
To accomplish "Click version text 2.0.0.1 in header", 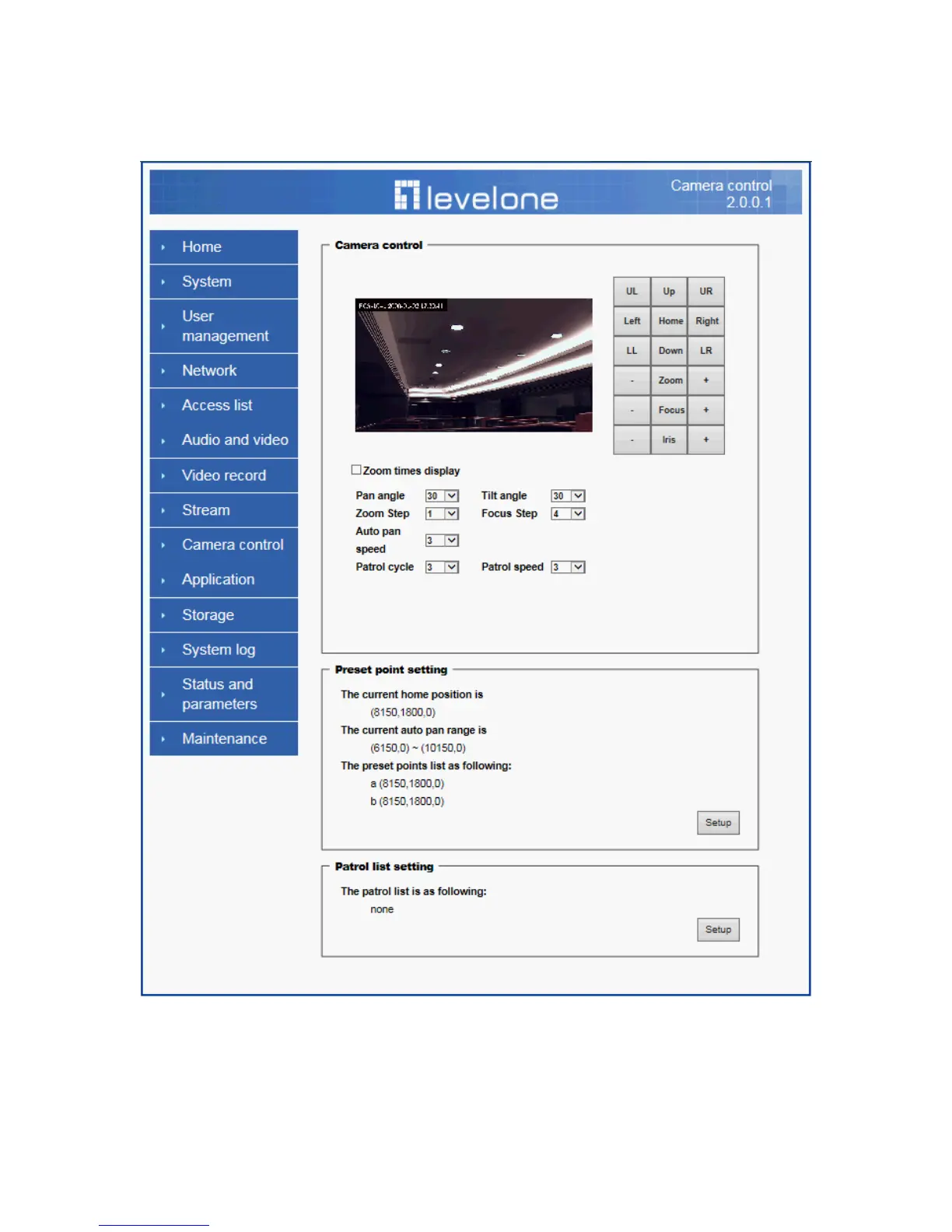I will (749, 202).
